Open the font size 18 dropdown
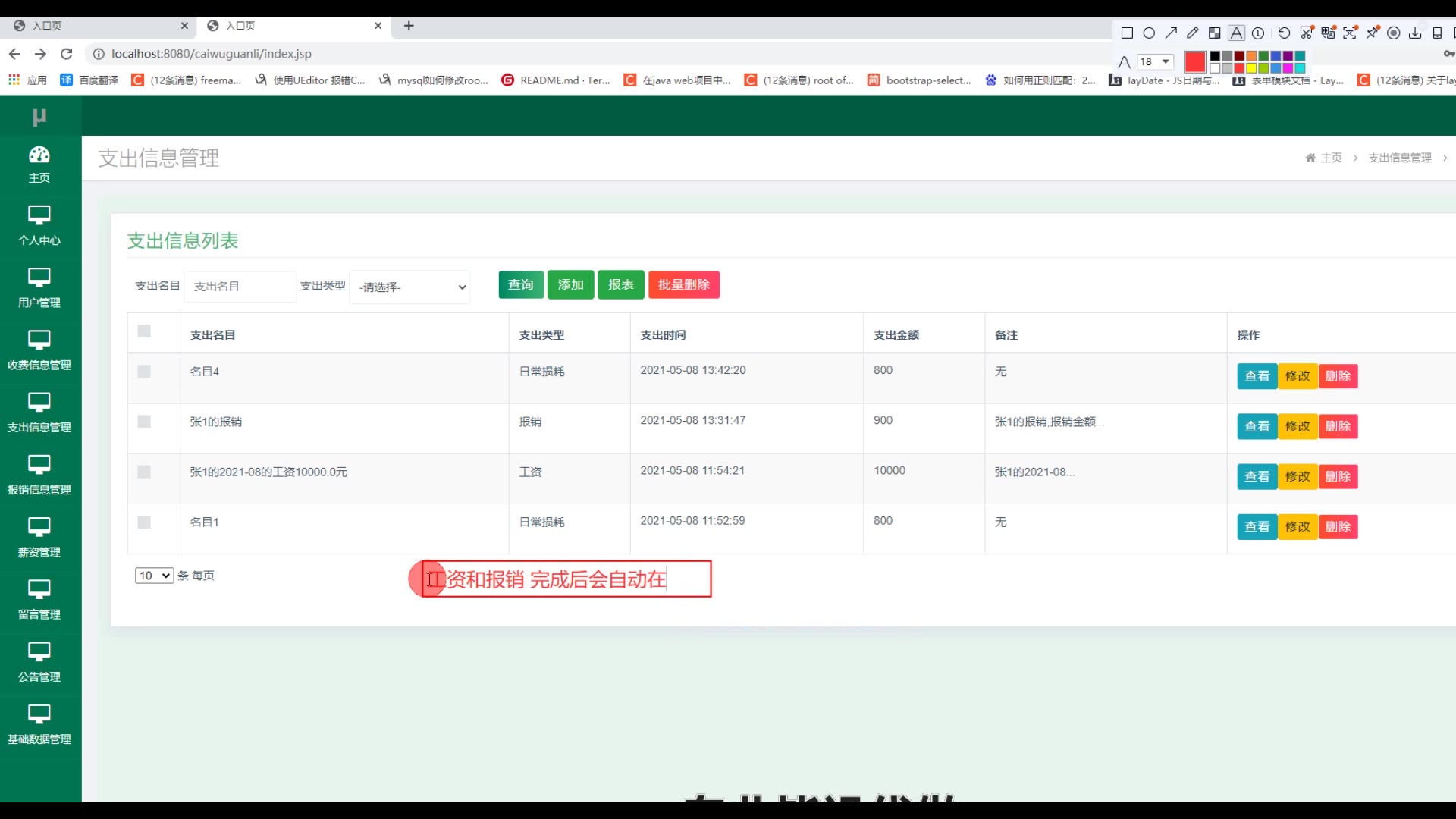 point(1155,61)
